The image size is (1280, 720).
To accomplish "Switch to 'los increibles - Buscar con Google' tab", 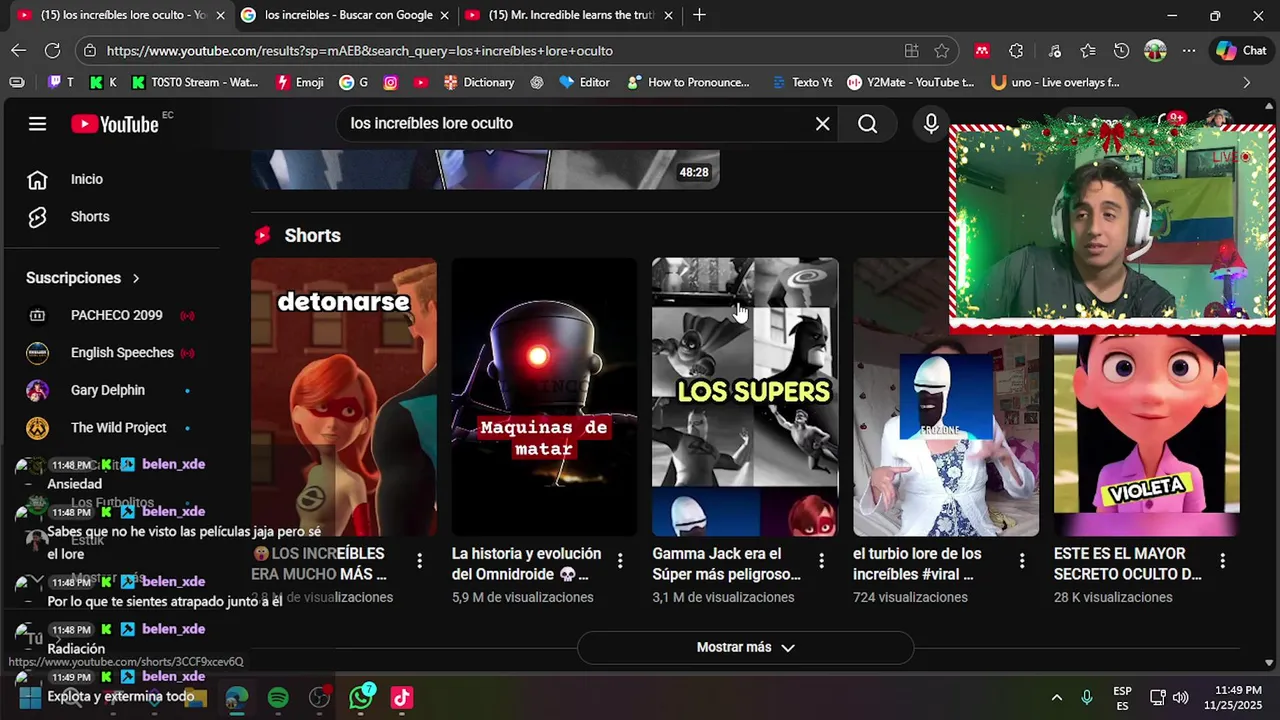I will (x=348, y=15).
